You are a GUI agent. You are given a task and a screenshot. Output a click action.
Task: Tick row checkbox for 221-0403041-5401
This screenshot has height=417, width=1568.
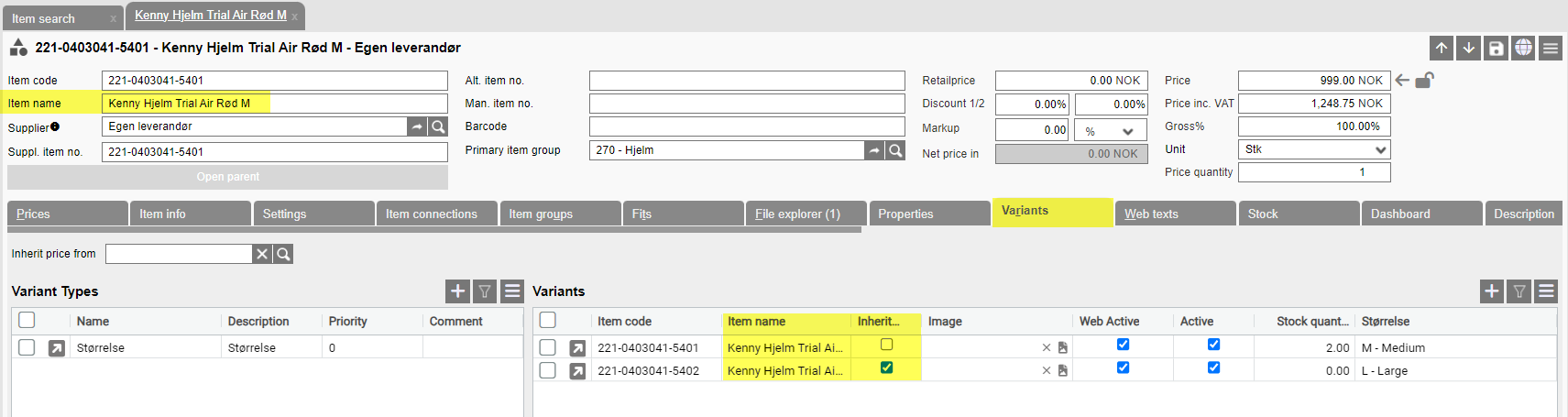(547, 347)
